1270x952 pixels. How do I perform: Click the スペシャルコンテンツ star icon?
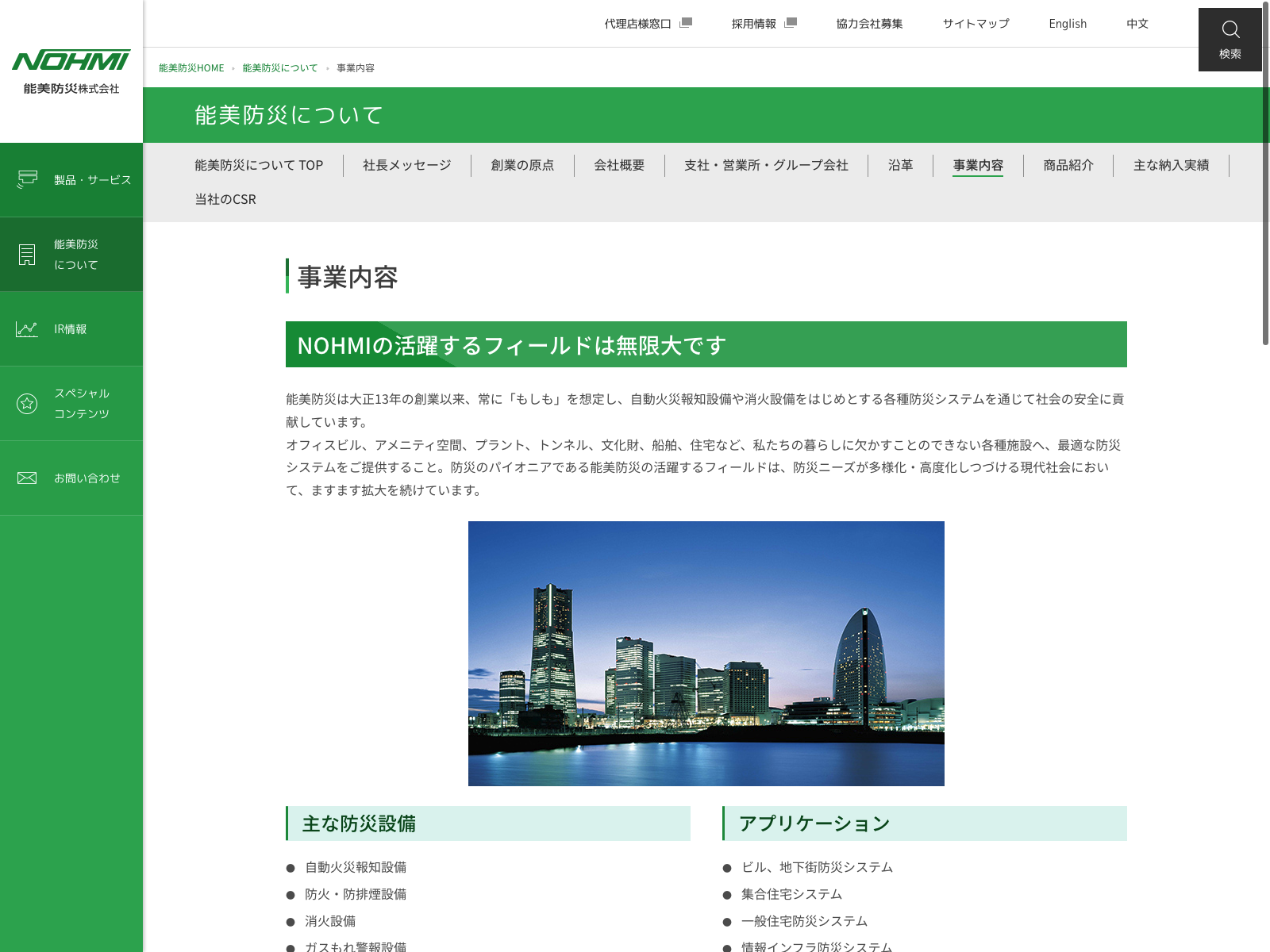(x=27, y=404)
